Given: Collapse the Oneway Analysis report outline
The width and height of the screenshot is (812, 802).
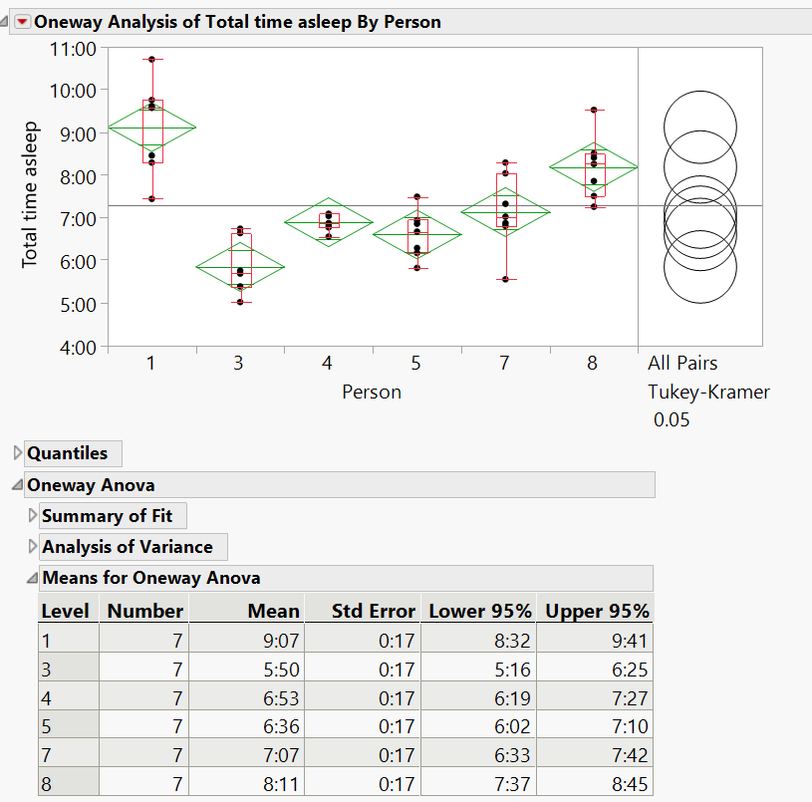Looking at the screenshot, I should click(x=8, y=22).
